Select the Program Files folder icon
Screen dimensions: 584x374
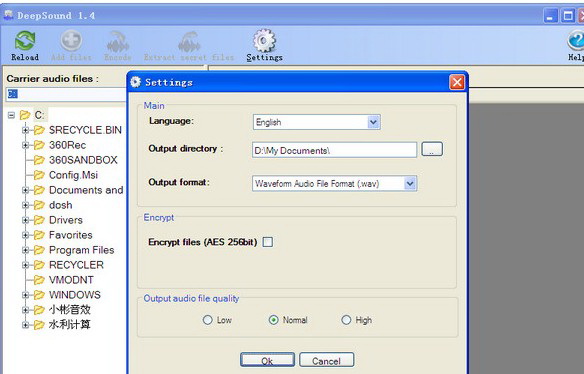39,250
